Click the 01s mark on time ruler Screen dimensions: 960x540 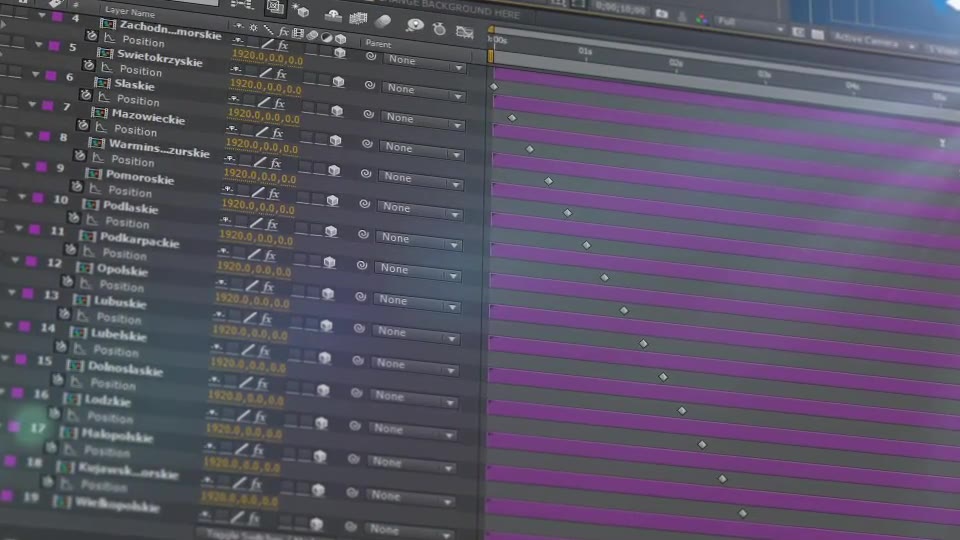tap(585, 51)
